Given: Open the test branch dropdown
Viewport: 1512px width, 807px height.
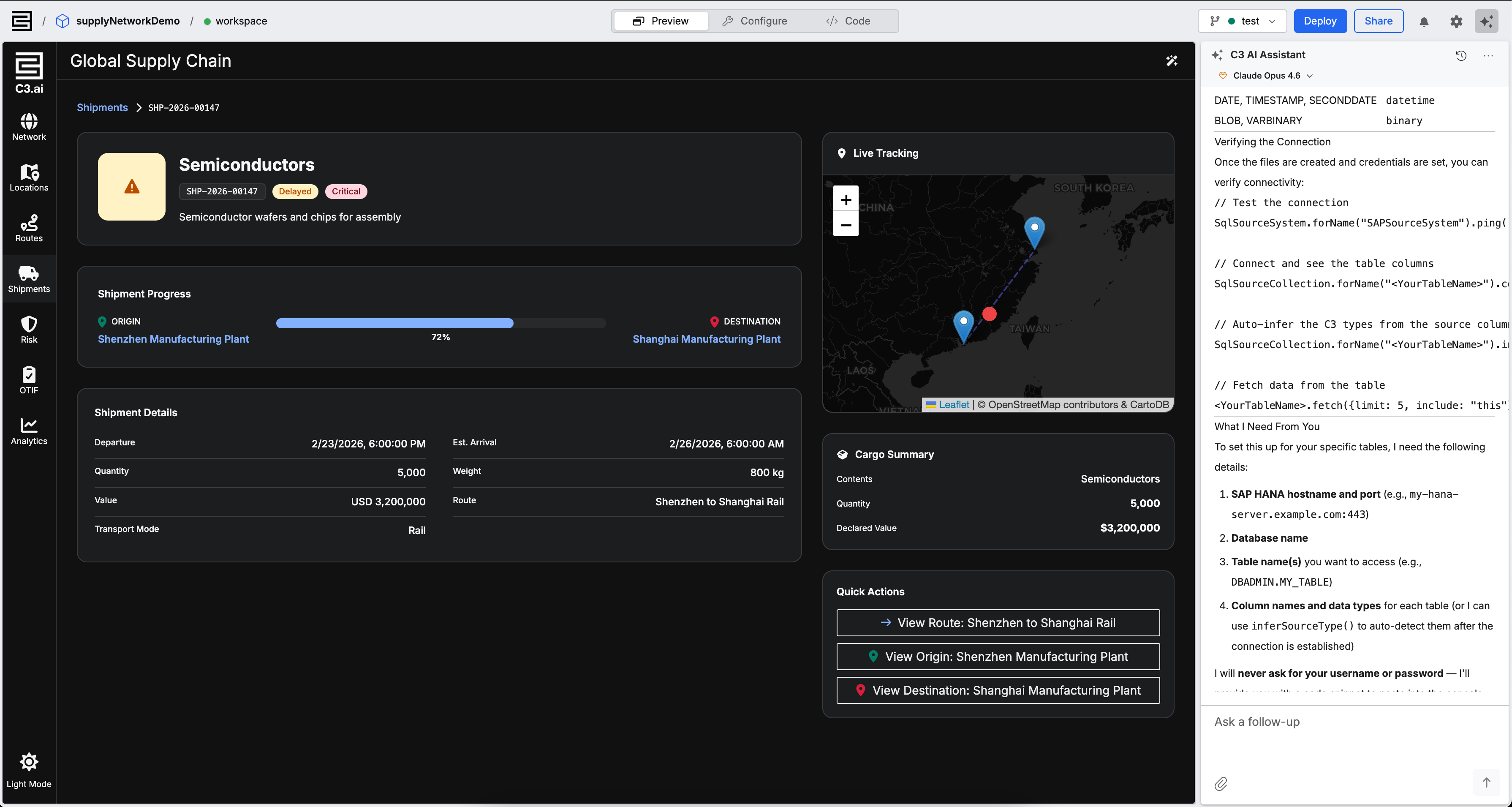Looking at the screenshot, I should click(x=1242, y=21).
